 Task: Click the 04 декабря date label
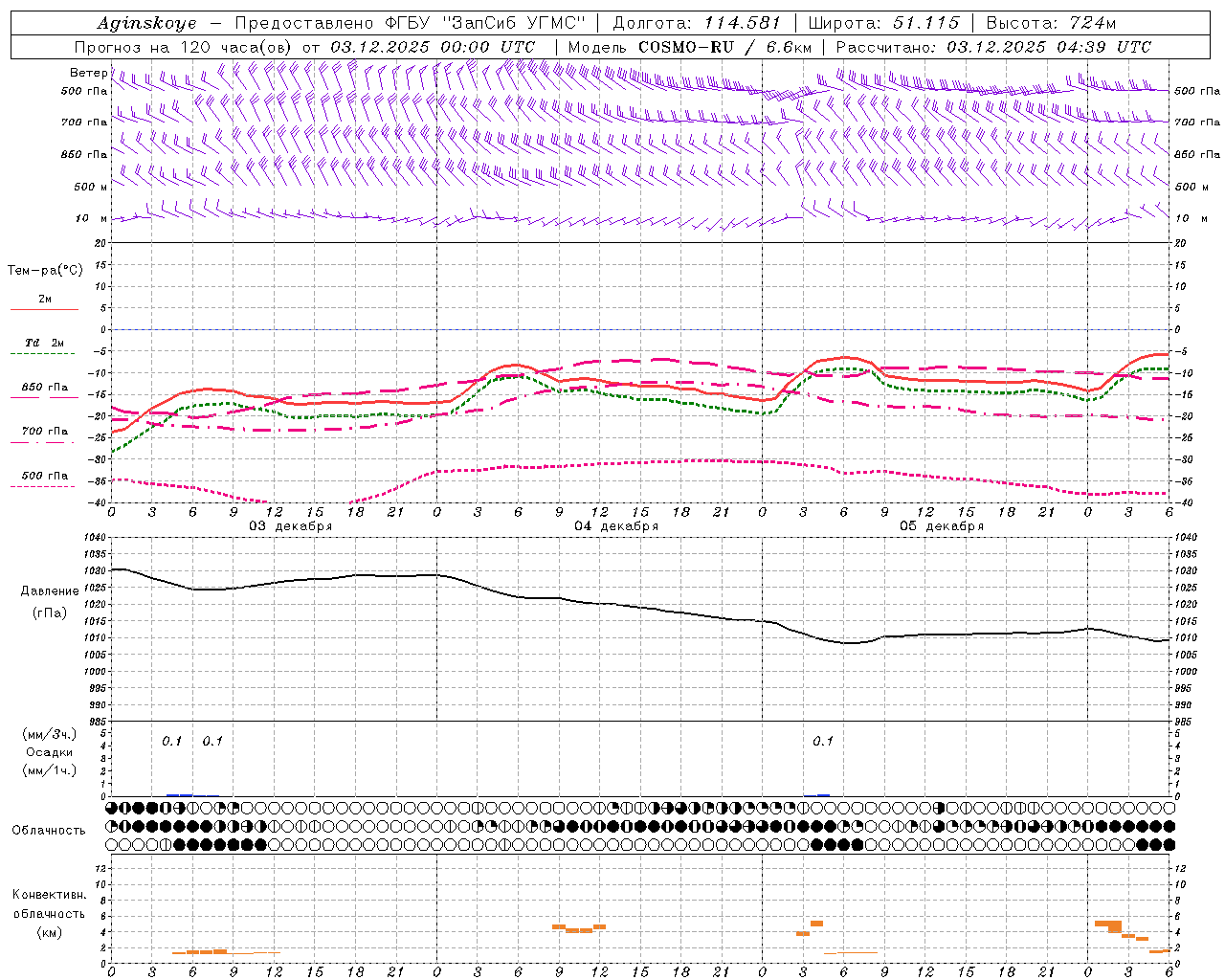[x=616, y=526]
